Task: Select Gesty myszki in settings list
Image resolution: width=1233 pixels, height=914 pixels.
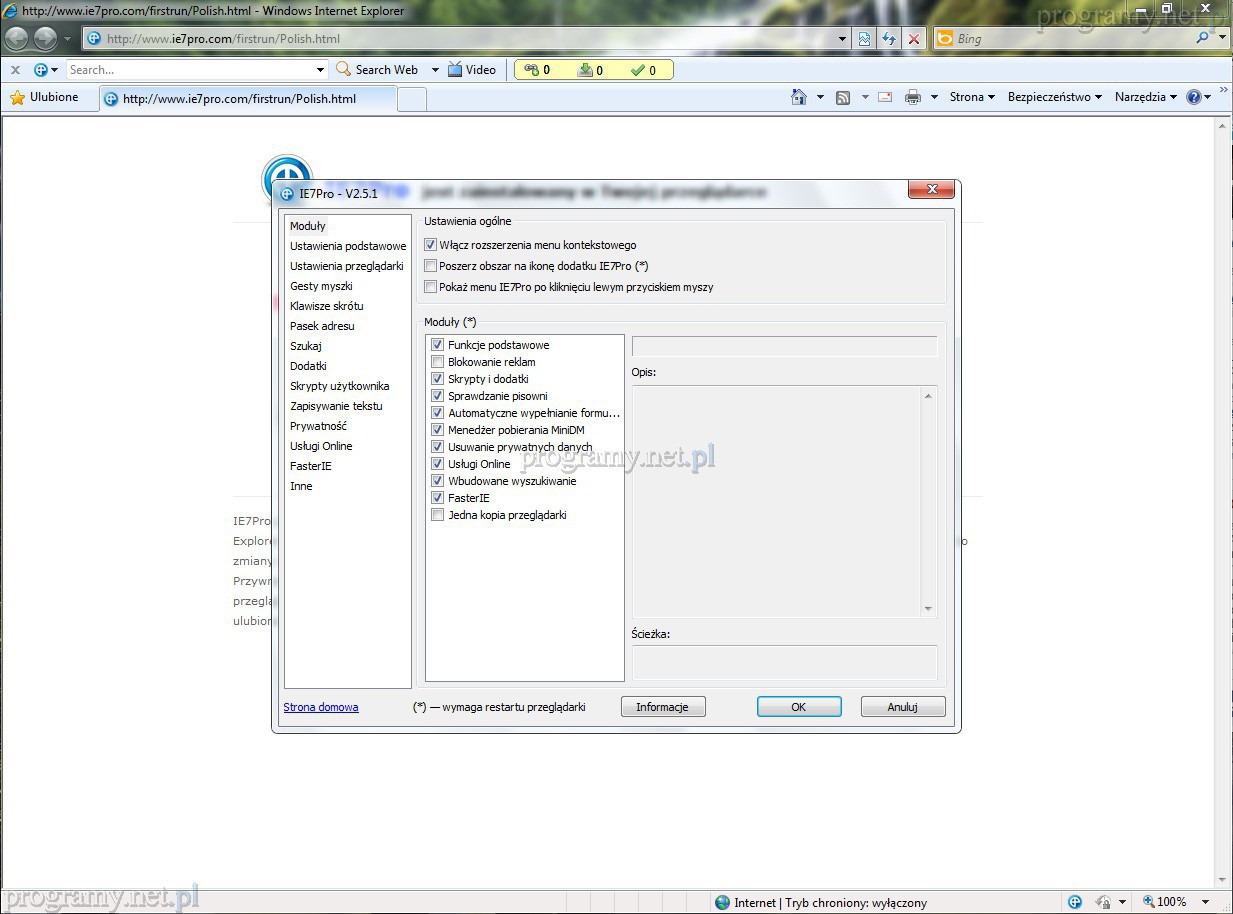Action: pyautogui.click(x=321, y=286)
